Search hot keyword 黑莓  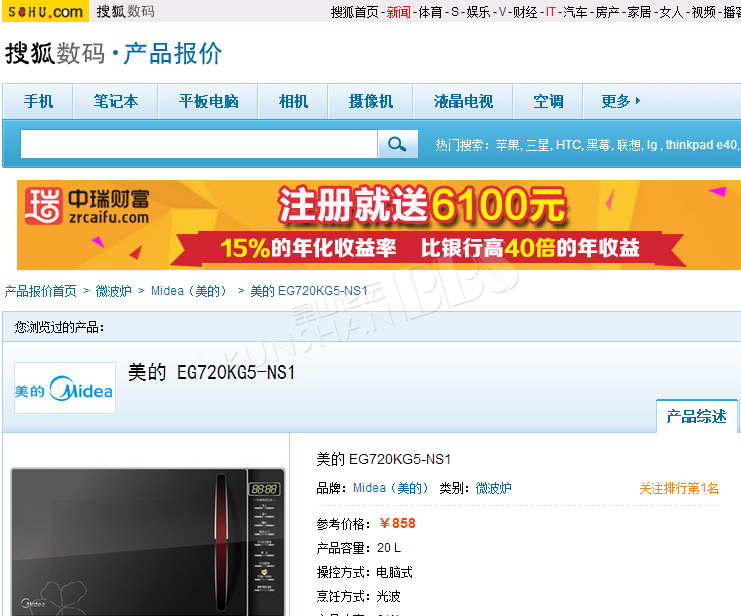pyautogui.click(x=598, y=145)
